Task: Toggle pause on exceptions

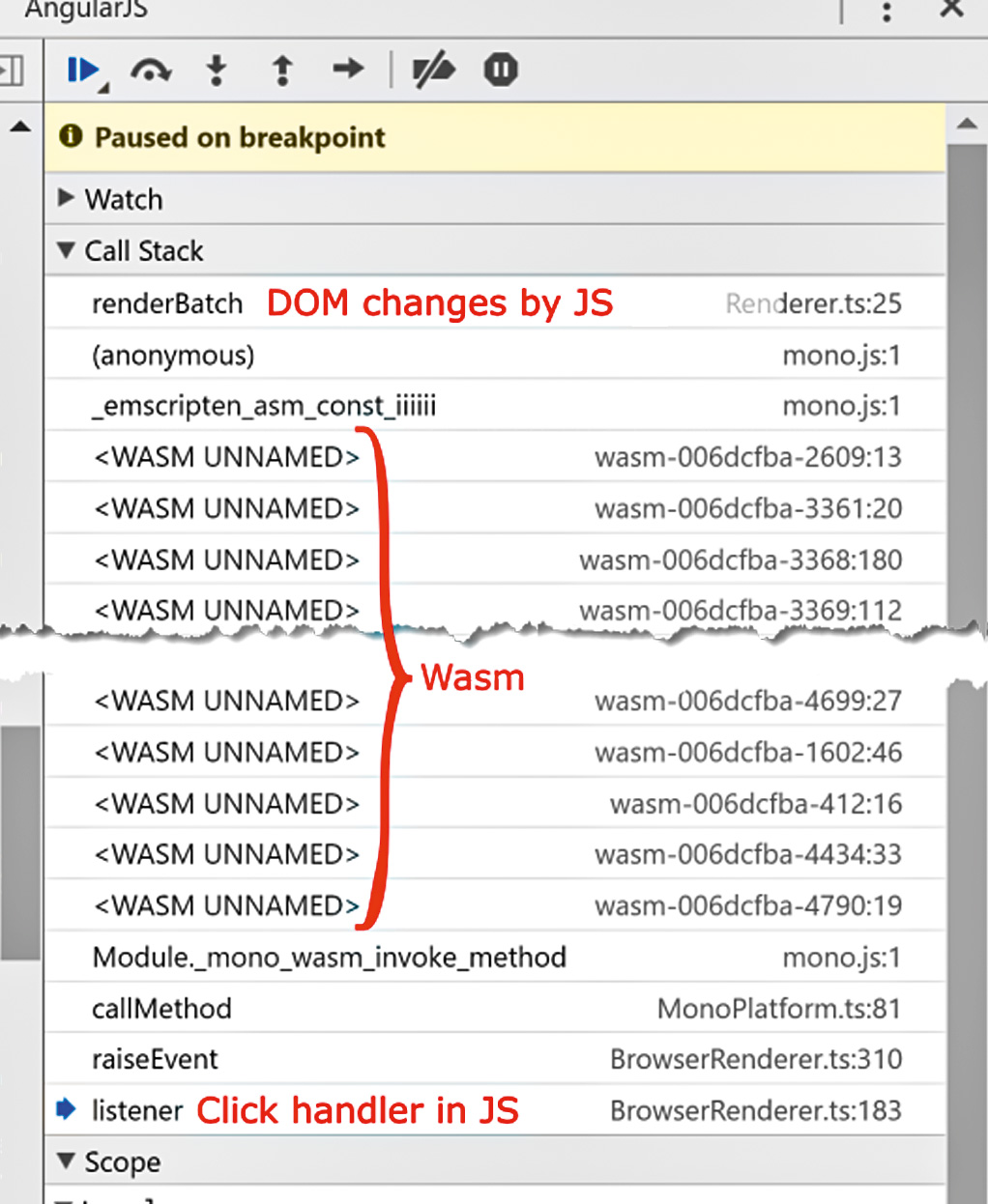Action: tap(501, 70)
